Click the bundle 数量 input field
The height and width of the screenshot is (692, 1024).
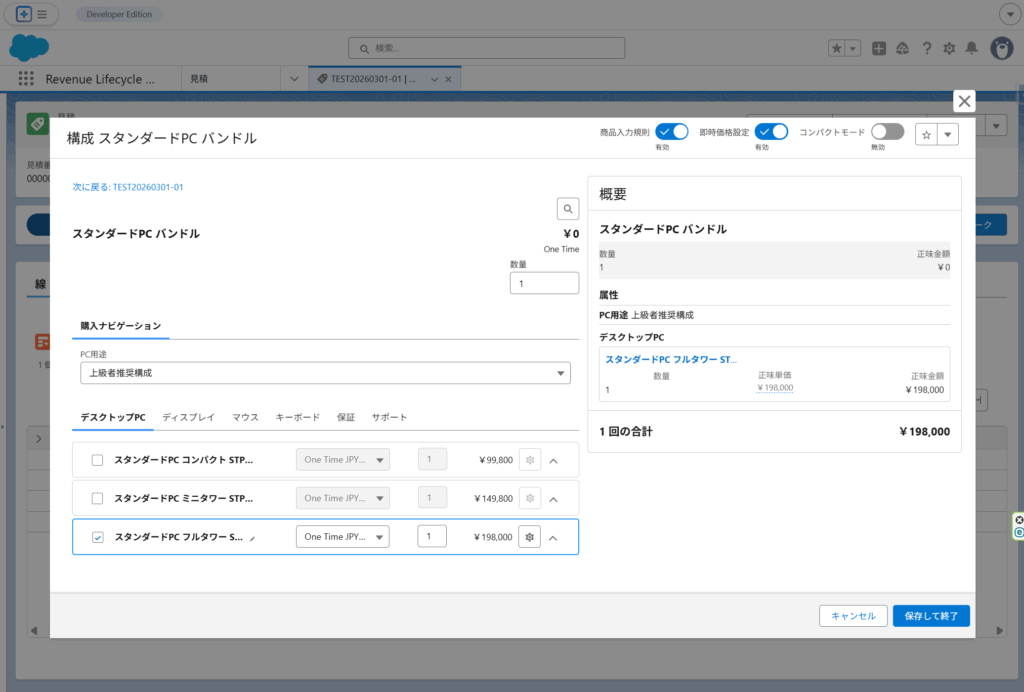(544, 283)
